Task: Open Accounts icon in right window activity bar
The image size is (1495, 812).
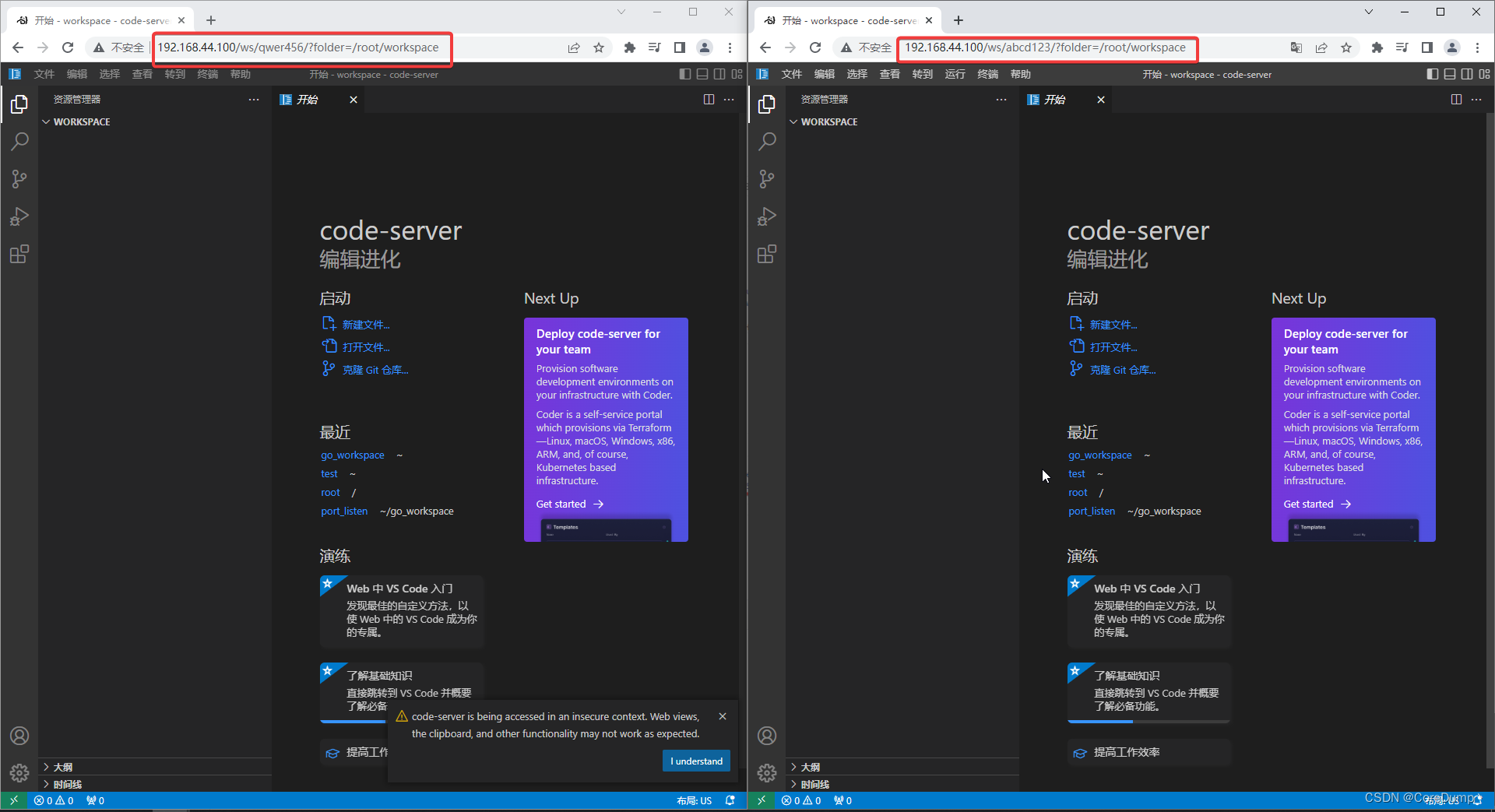Action: (x=767, y=736)
